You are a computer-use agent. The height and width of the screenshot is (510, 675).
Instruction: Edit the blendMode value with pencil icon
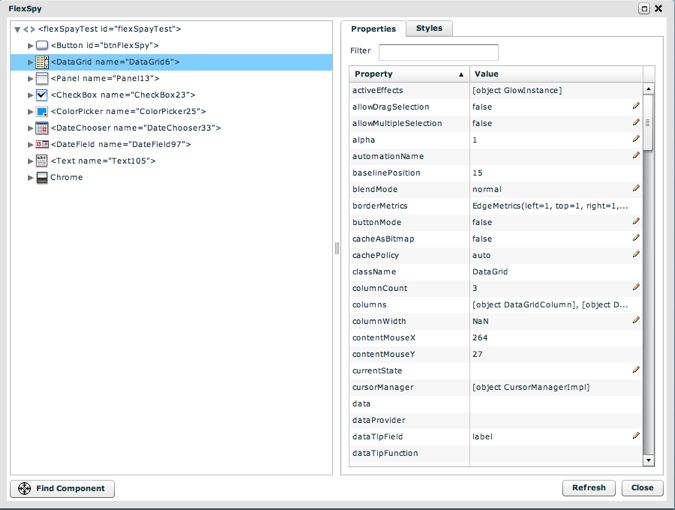635,189
